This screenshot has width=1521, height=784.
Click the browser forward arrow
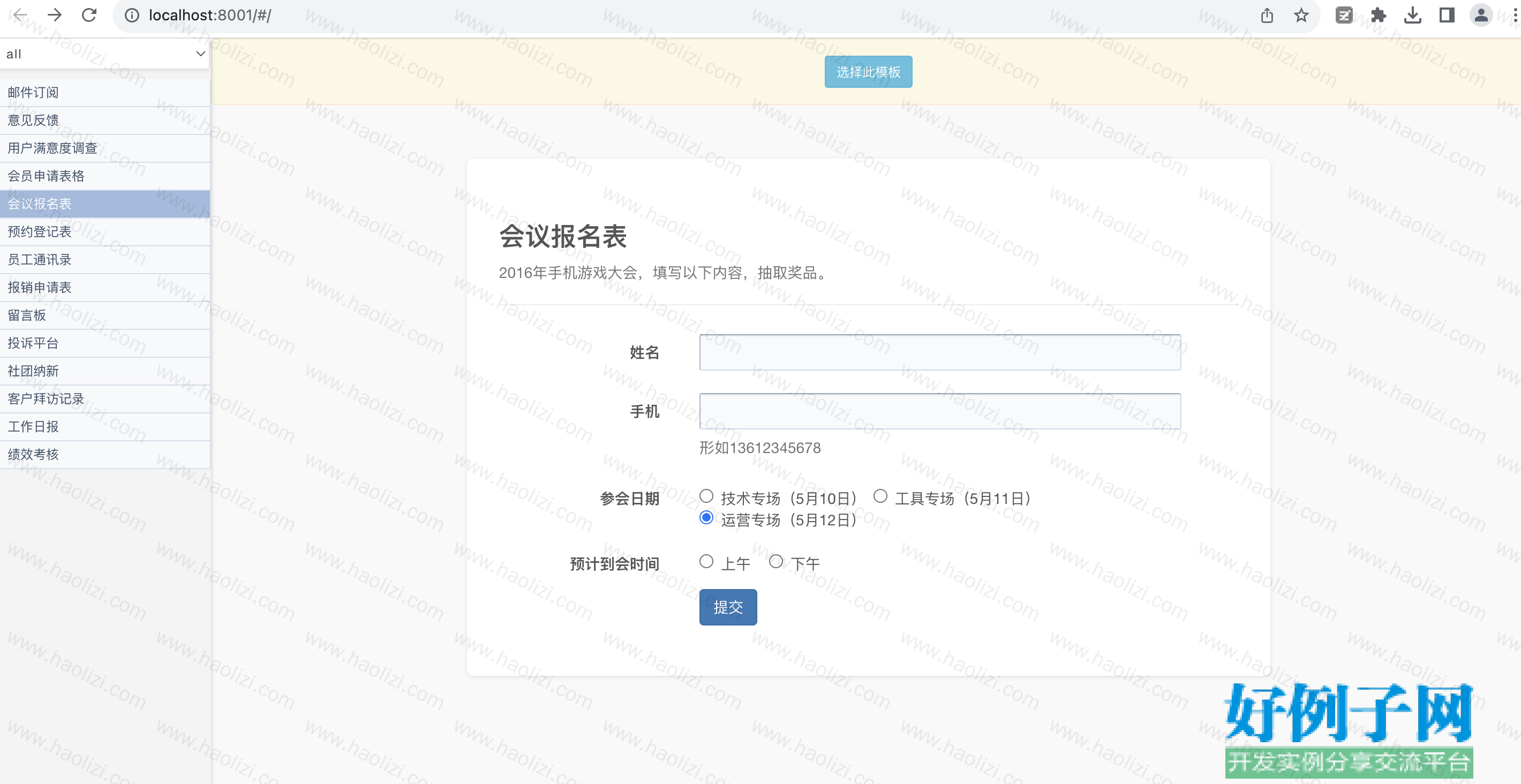coord(54,15)
